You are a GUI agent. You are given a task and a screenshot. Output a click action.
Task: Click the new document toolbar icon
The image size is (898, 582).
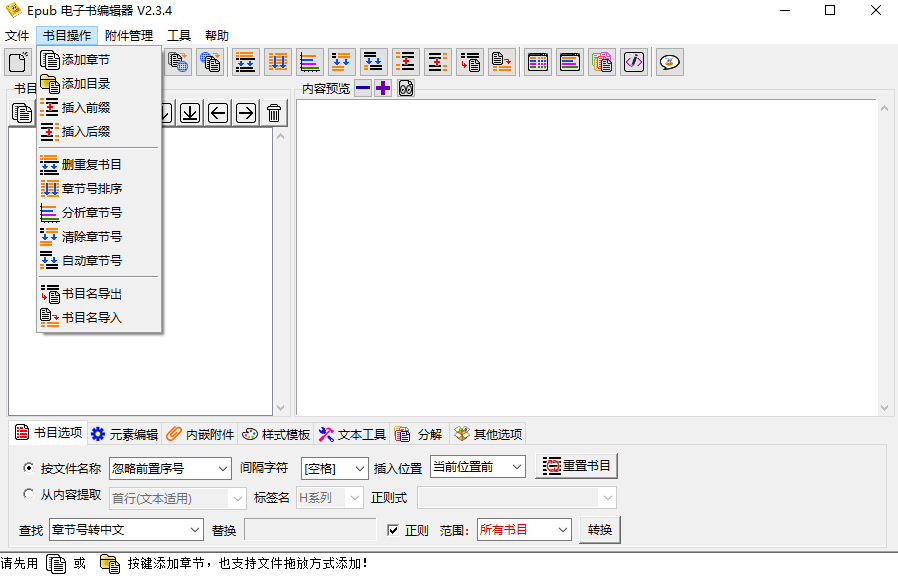click(18, 62)
